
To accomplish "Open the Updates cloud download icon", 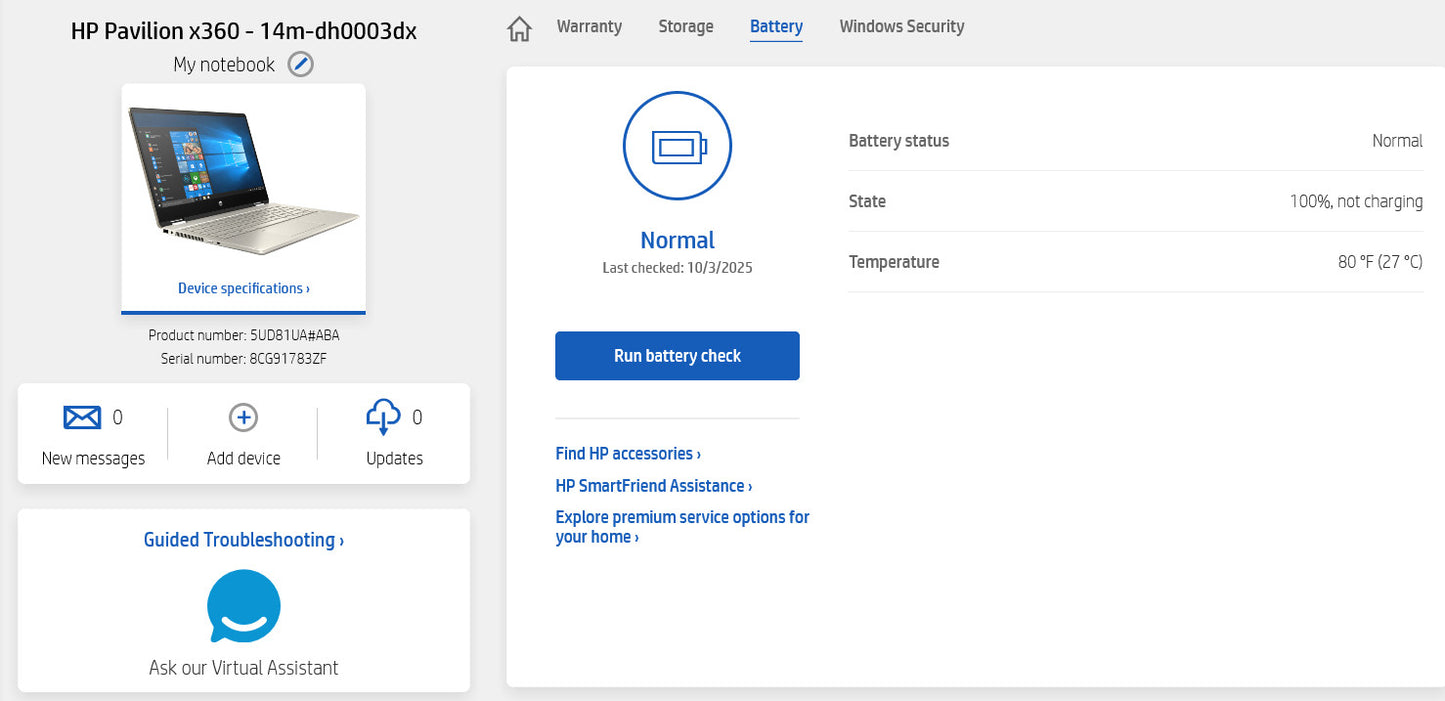I will 384,417.
